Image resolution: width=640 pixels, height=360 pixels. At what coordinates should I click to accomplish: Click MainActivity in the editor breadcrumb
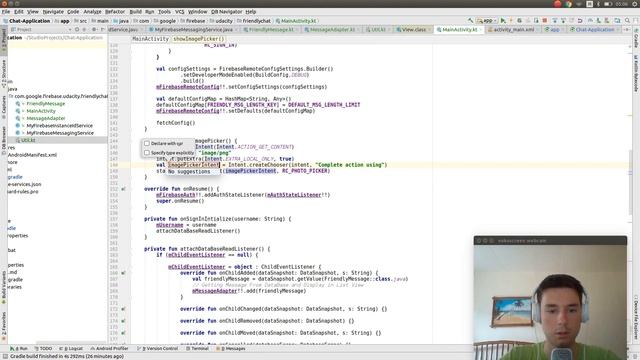coord(150,39)
